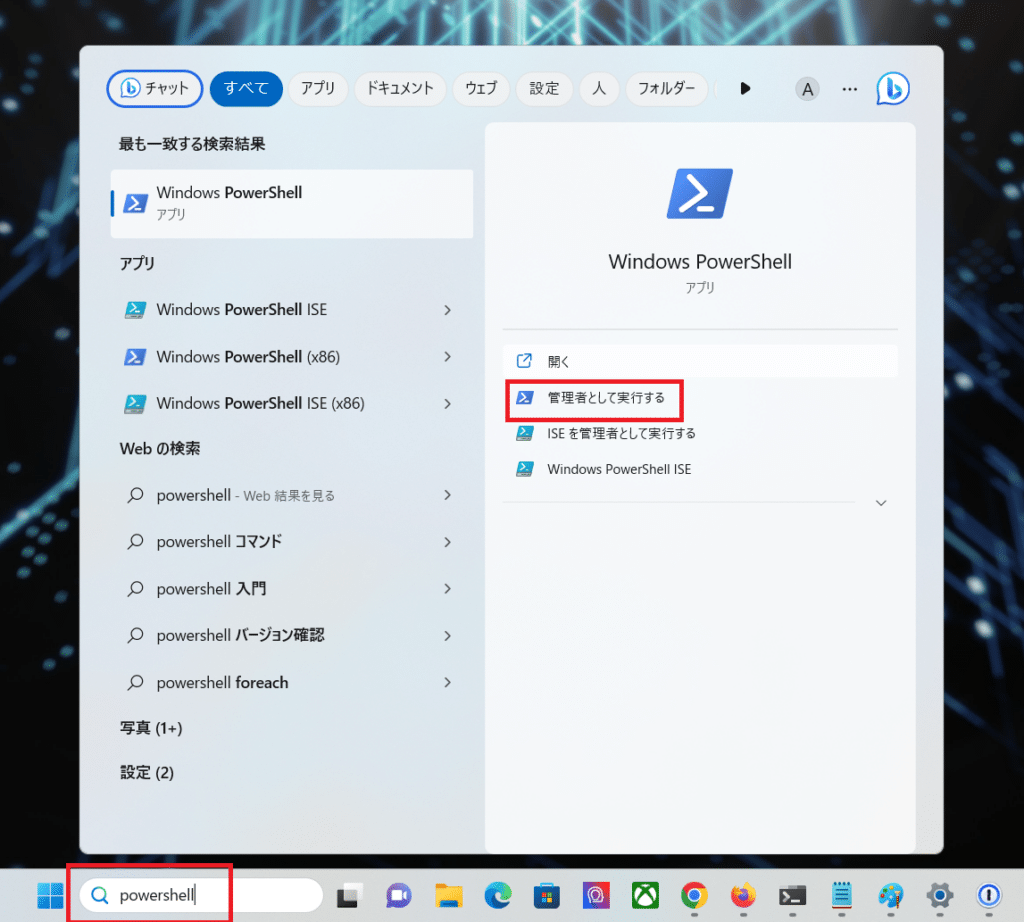Image resolution: width=1024 pixels, height=922 pixels.
Task: Open the Bing chat icon at top right
Action: pyautogui.click(x=893, y=88)
